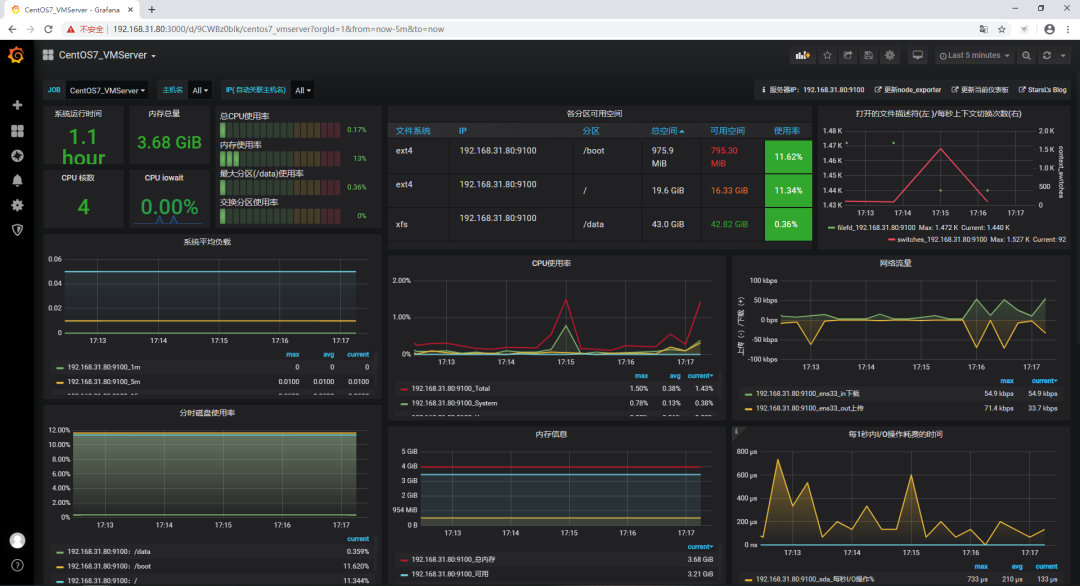Sort table by 总空间 column header
Image resolution: width=1080 pixels, height=586 pixels.
click(x=667, y=131)
